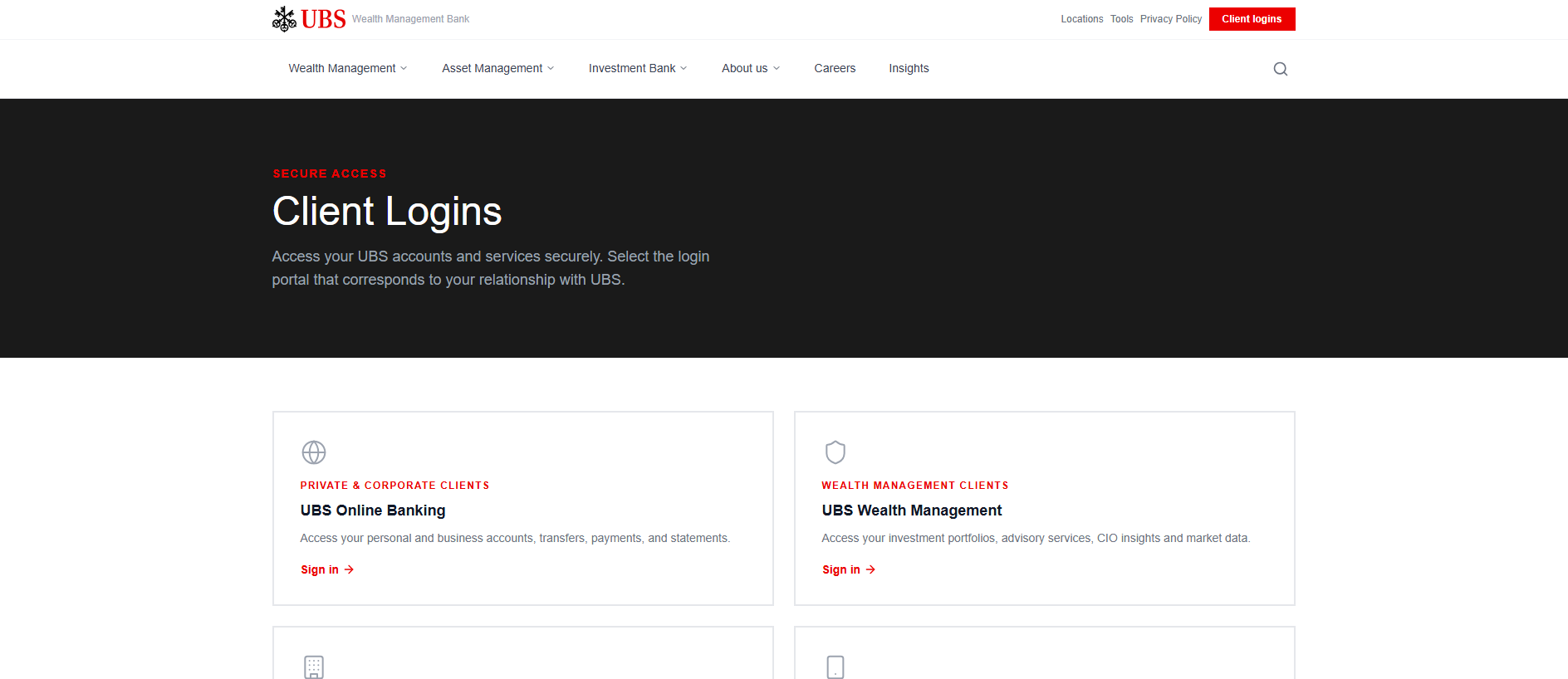Viewport: 1568px width, 679px height.
Task: Open the Wealth Management nav label
Action: pyautogui.click(x=342, y=68)
